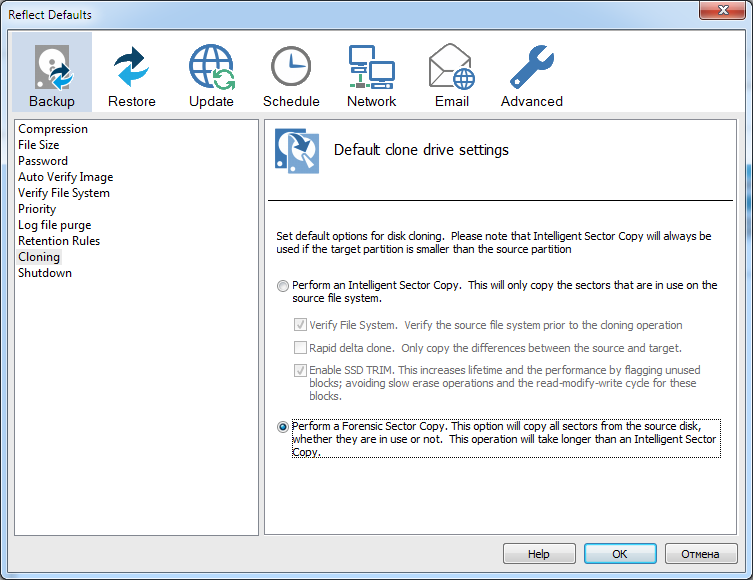Screen dimensions: 753x580
Task: Select Retention Rules in the list
Action: (59, 241)
